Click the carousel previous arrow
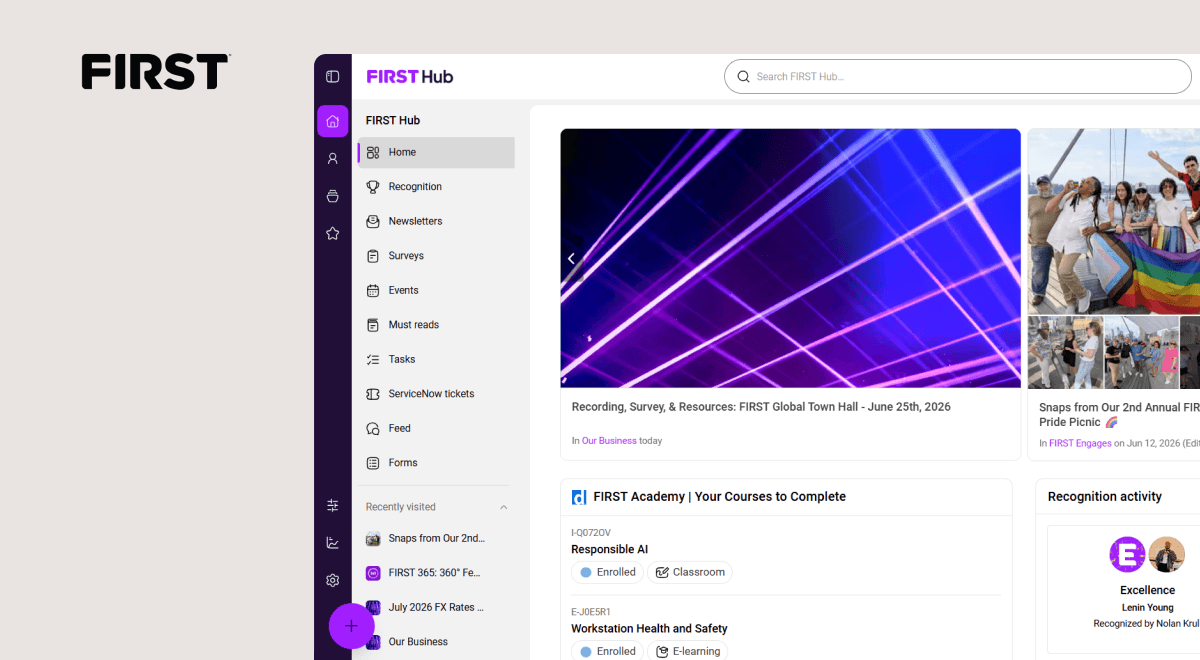The width and height of the screenshot is (1200, 660). pos(571,258)
